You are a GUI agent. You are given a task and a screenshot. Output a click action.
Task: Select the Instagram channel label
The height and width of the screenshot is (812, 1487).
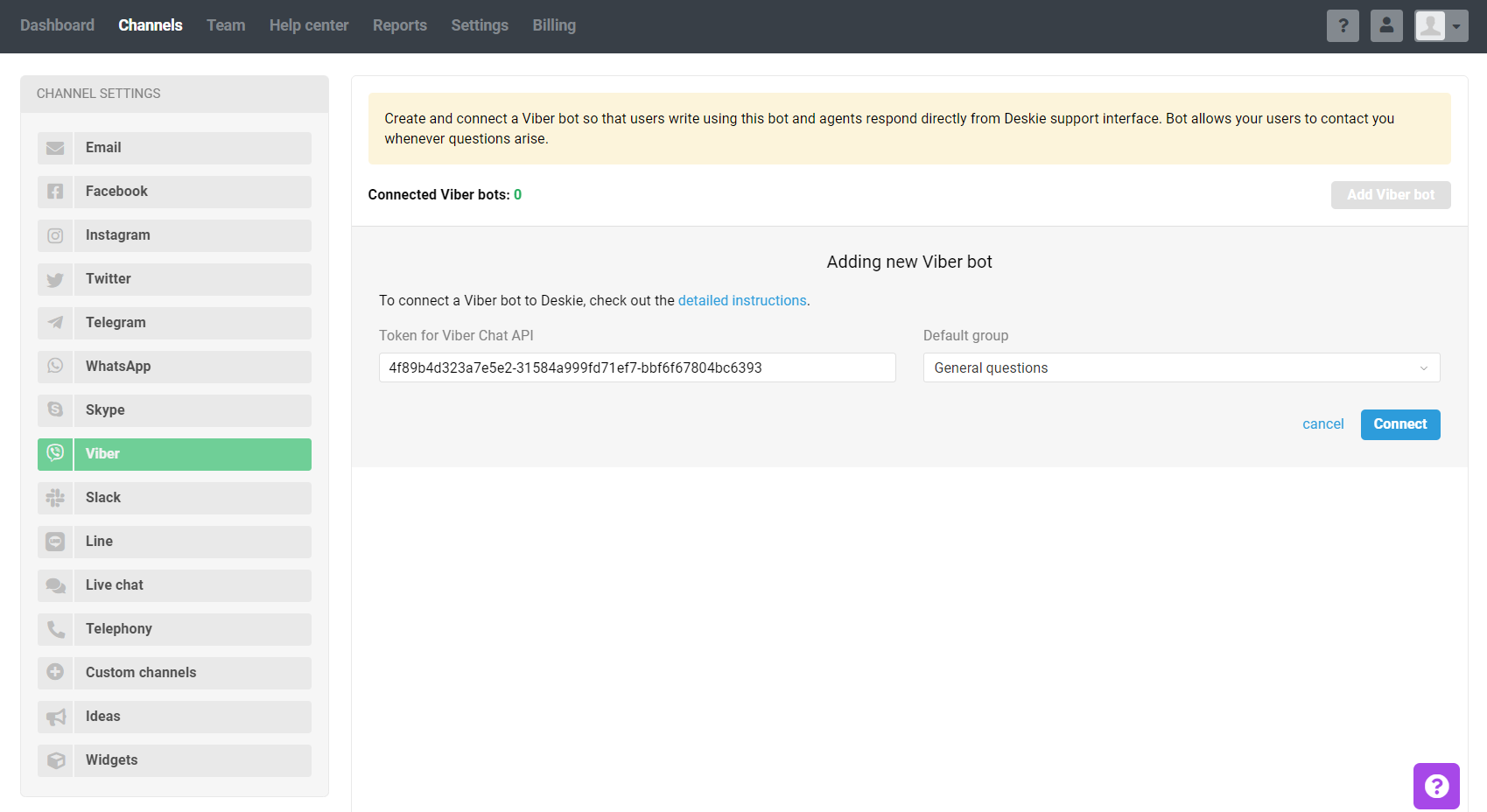(x=118, y=235)
